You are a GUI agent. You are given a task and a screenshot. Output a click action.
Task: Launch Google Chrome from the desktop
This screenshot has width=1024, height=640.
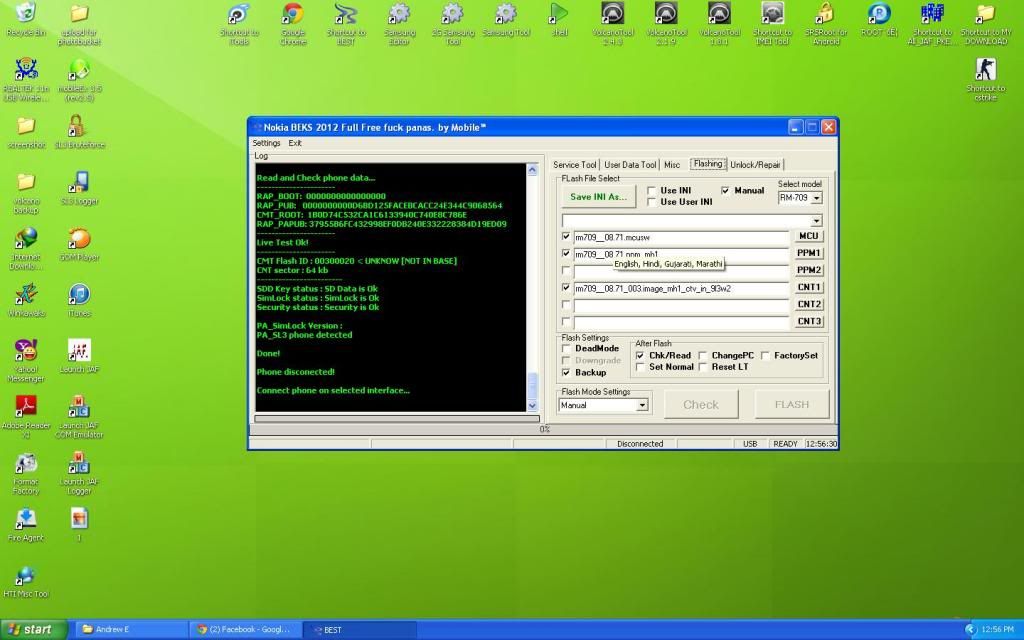coord(292,15)
